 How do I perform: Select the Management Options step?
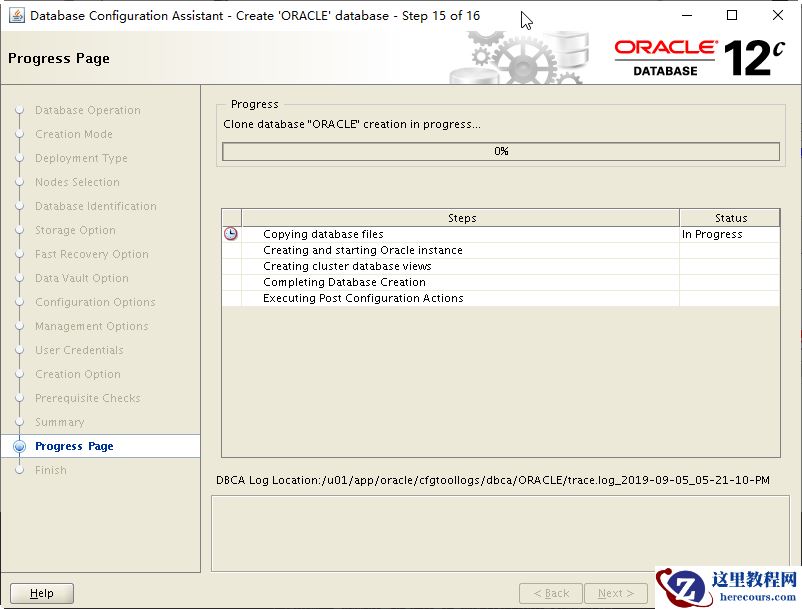(92, 326)
